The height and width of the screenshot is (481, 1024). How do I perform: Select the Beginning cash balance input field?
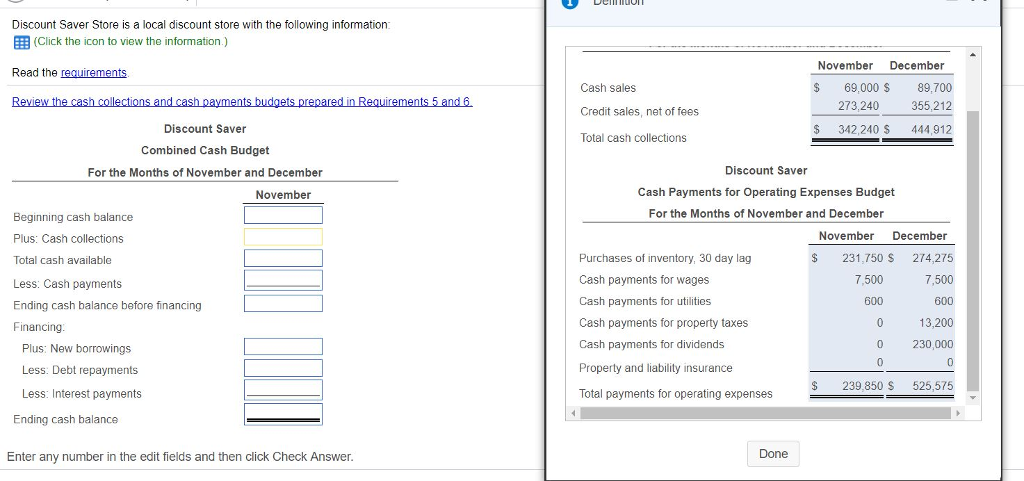click(283, 215)
